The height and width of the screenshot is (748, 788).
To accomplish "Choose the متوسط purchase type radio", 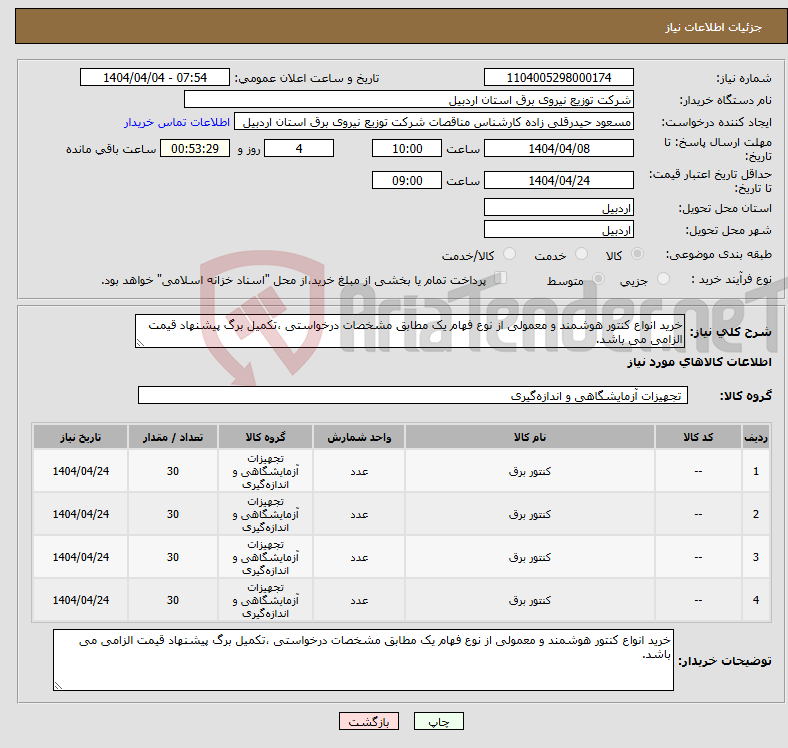I will point(599,278).
